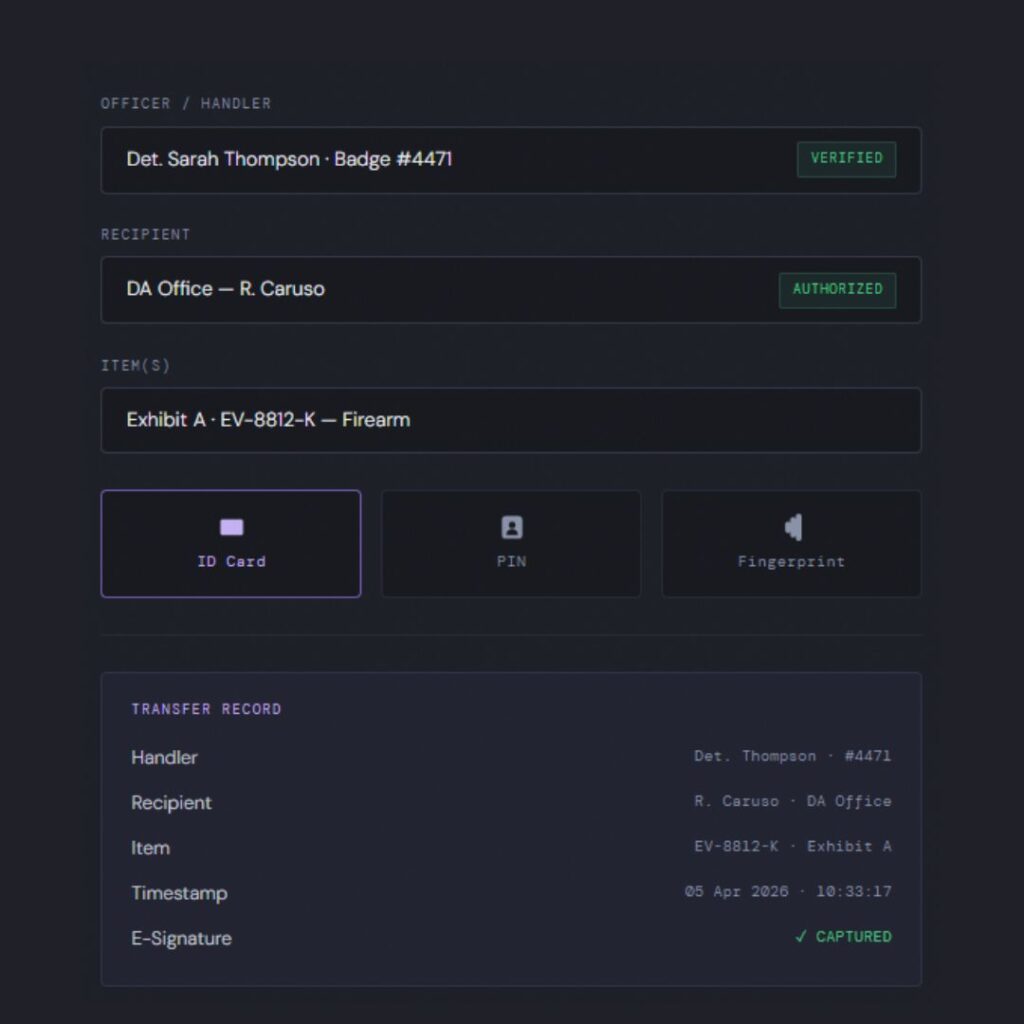Click the green E-Signature checkmark
This screenshot has height=1024, width=1024.
point(801,937)
